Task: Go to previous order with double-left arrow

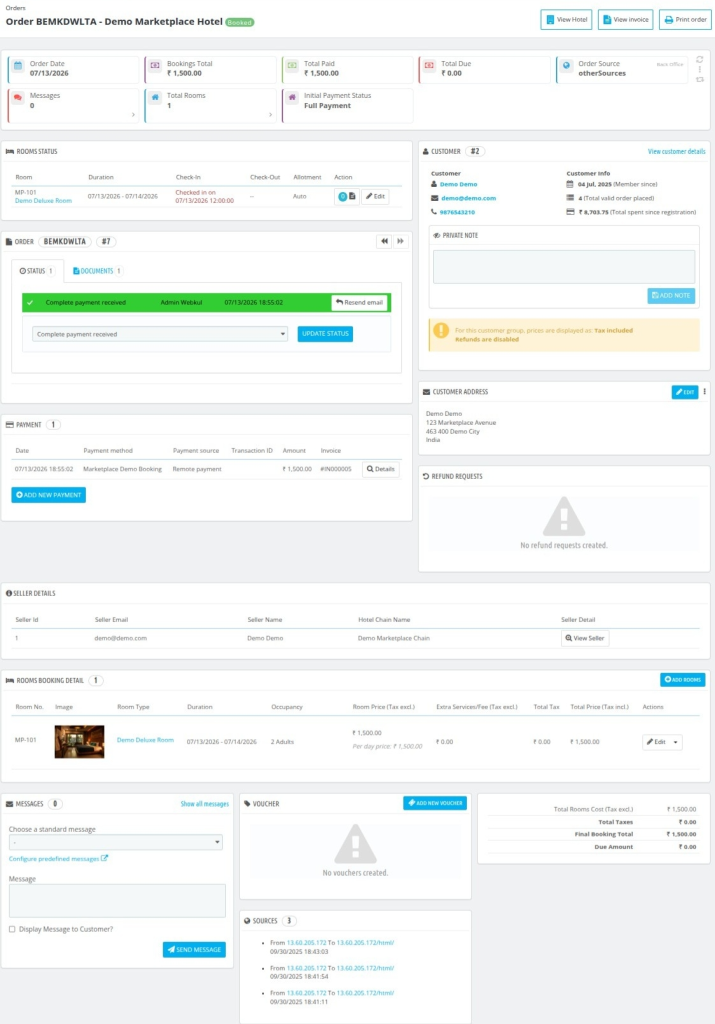Action: click(x=384, y=242)
